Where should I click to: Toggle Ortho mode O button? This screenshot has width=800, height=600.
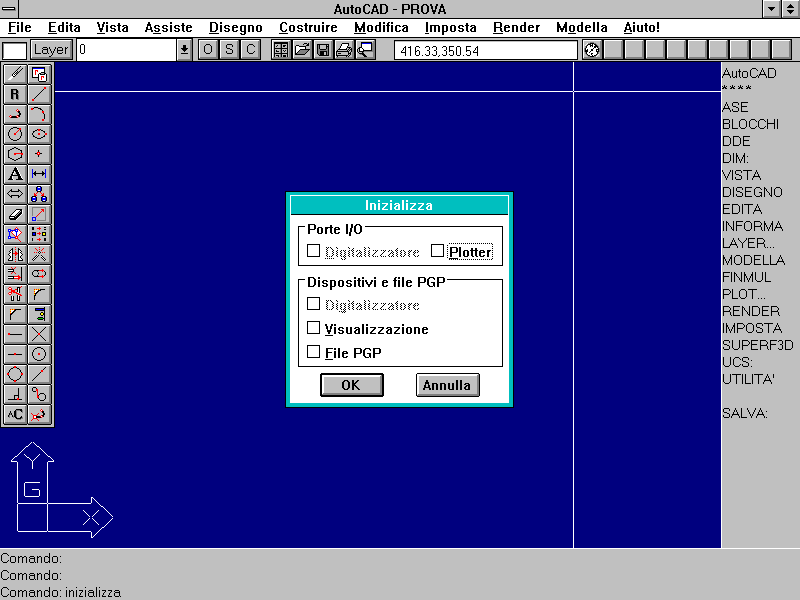tap(208, 50)
